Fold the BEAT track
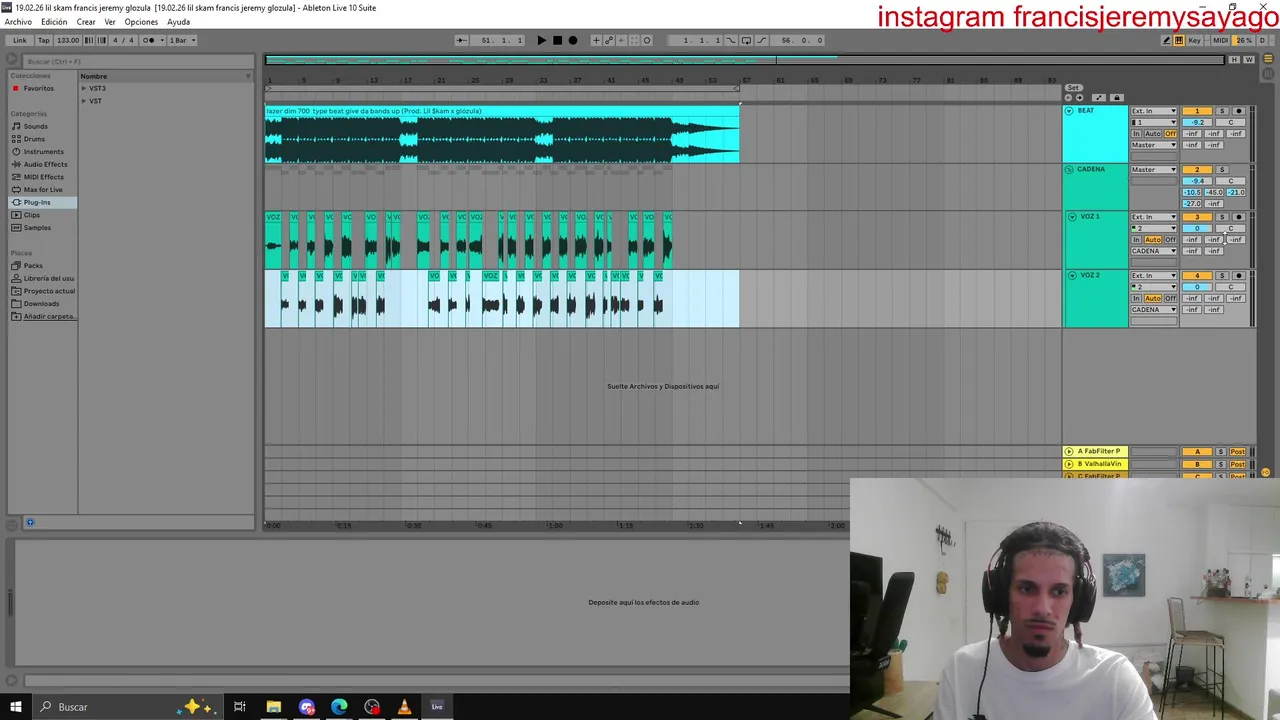The width and height of the screenshot is (1280, 720). (1069, 111)
